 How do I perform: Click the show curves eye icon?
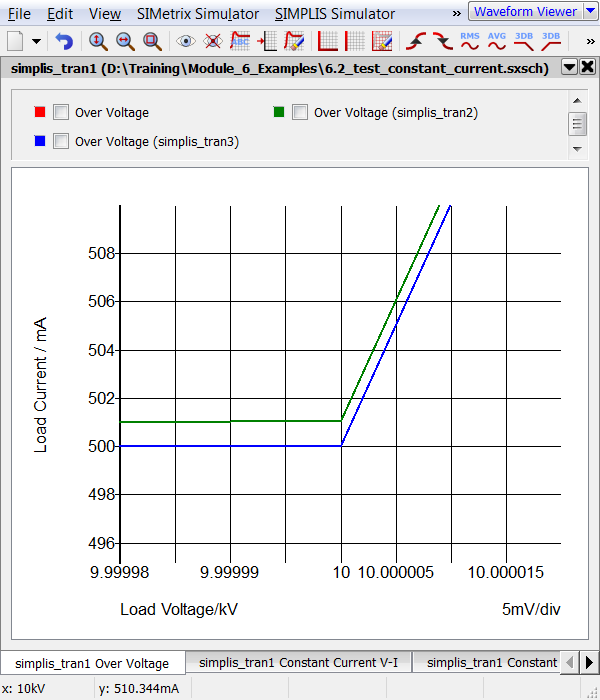click(x=185, y=41)
